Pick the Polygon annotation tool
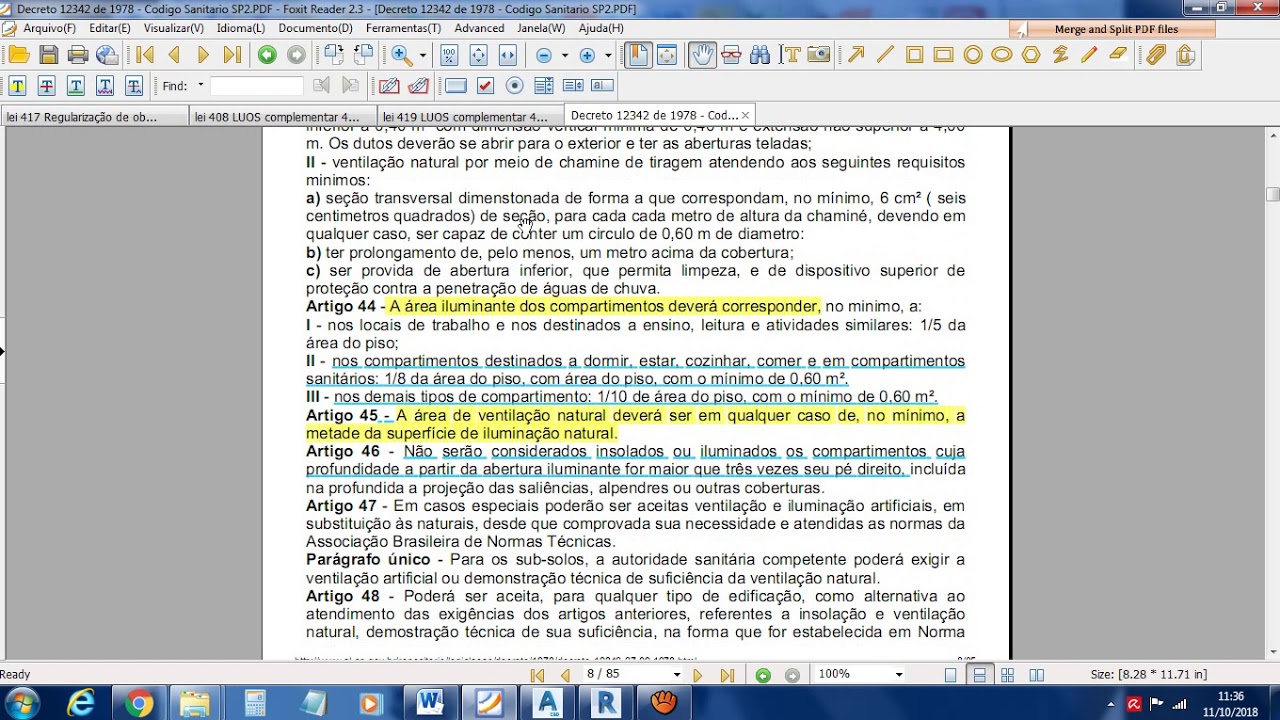Screen dimensions: 1280x720 point(1031,55)
